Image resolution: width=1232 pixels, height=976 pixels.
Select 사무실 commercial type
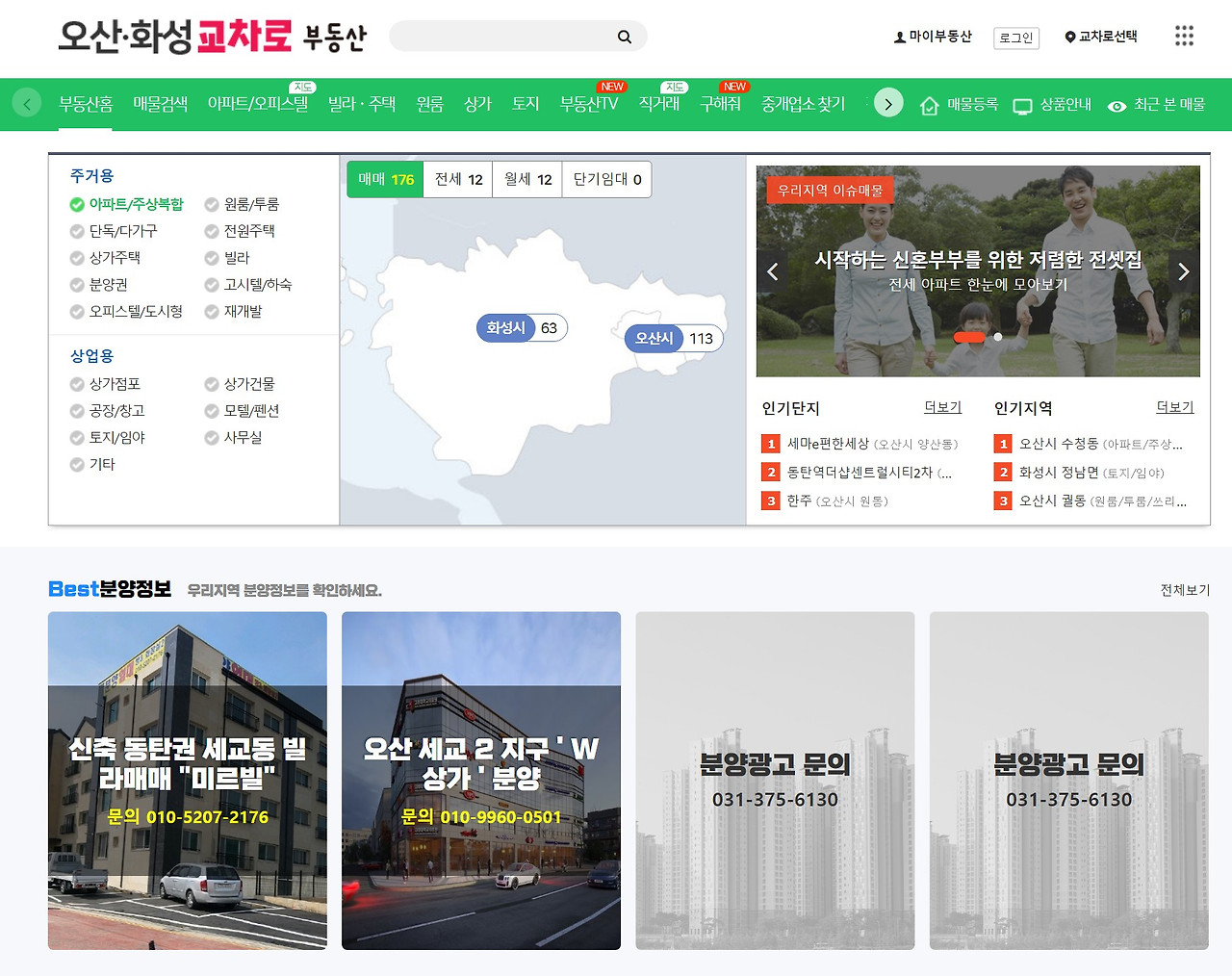233,438
